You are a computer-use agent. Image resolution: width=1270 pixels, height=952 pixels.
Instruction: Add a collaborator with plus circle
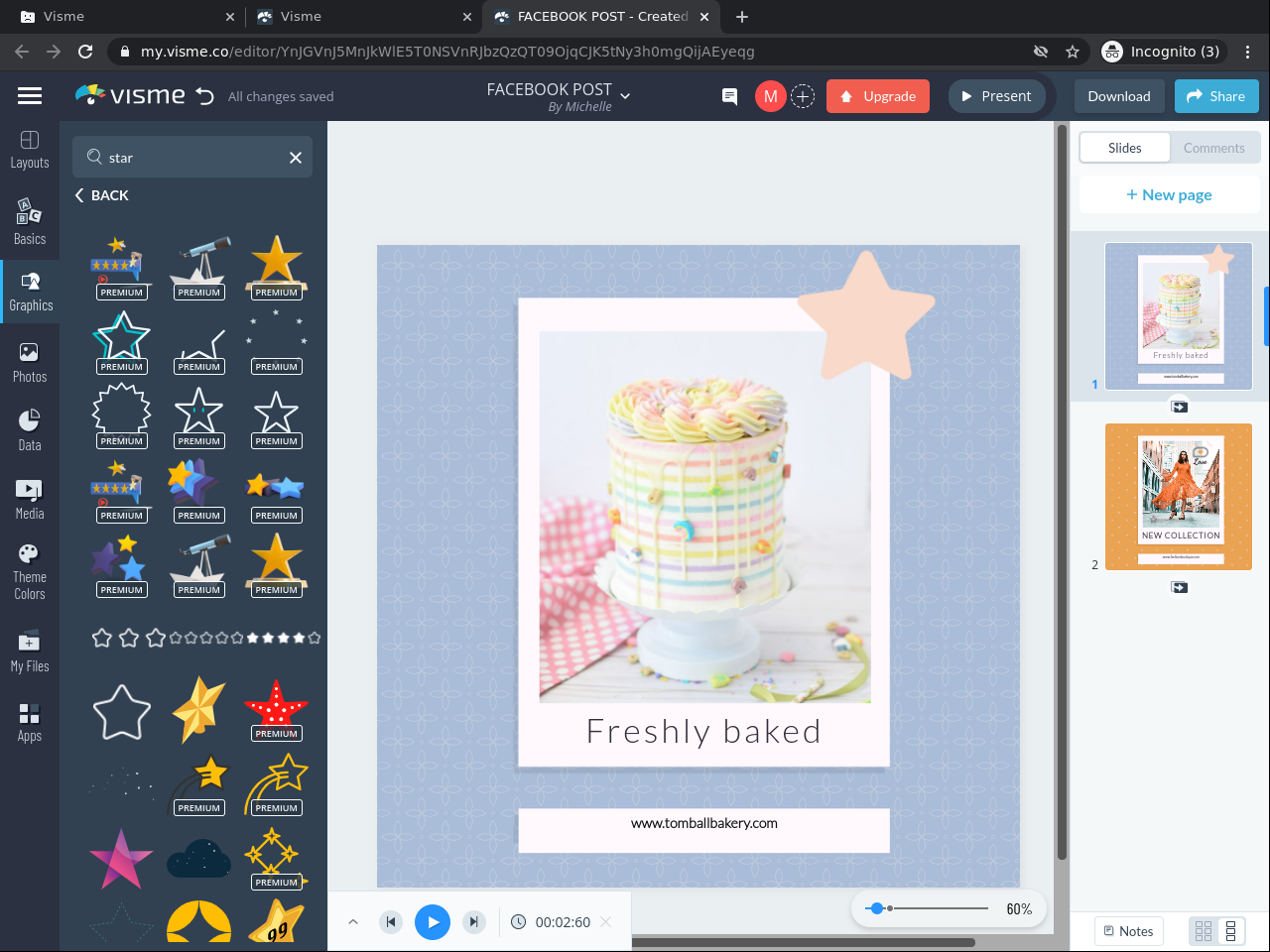click(x=803, y=96)
